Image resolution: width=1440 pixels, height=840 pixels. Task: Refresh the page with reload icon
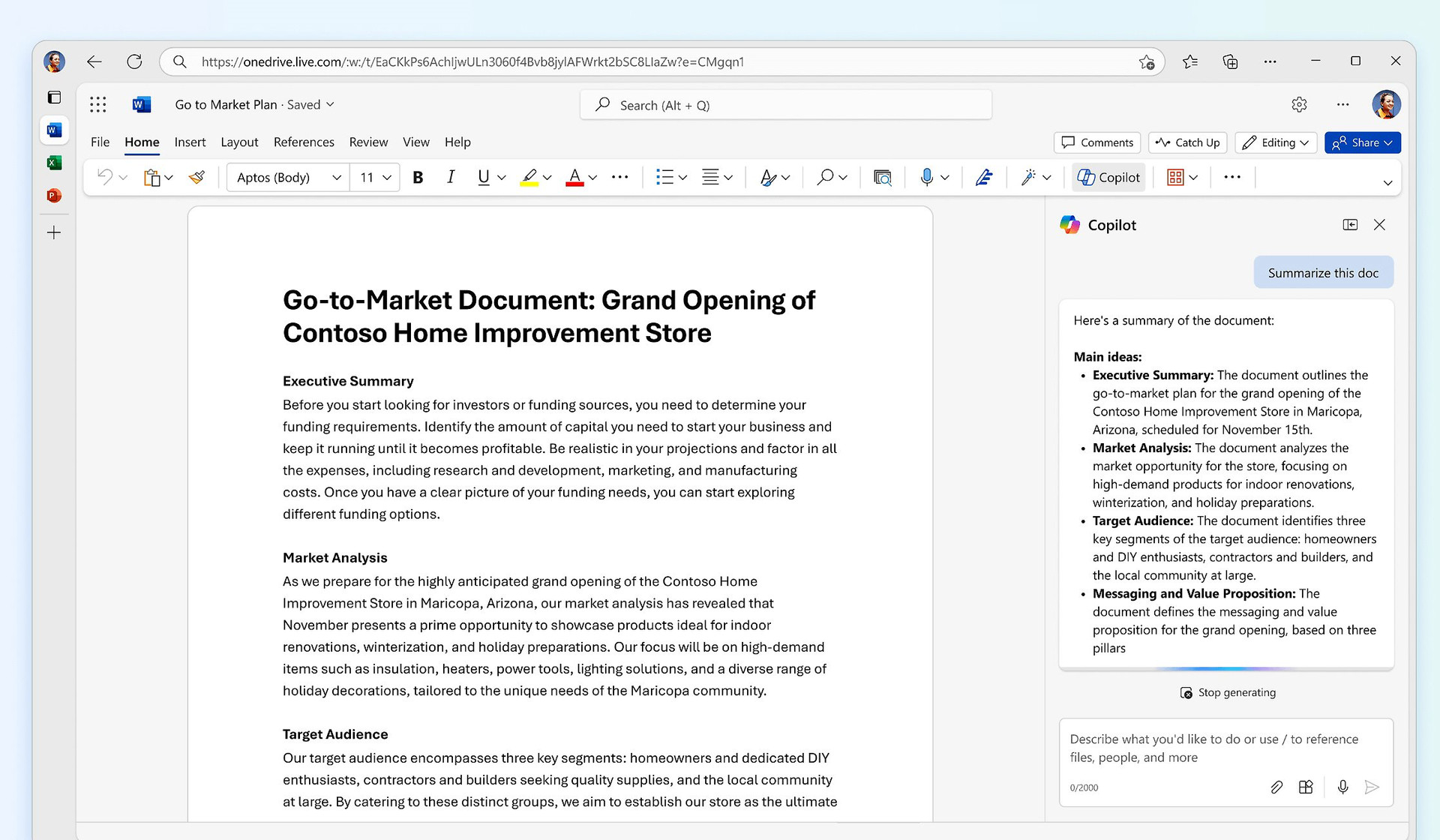point(134,61)
